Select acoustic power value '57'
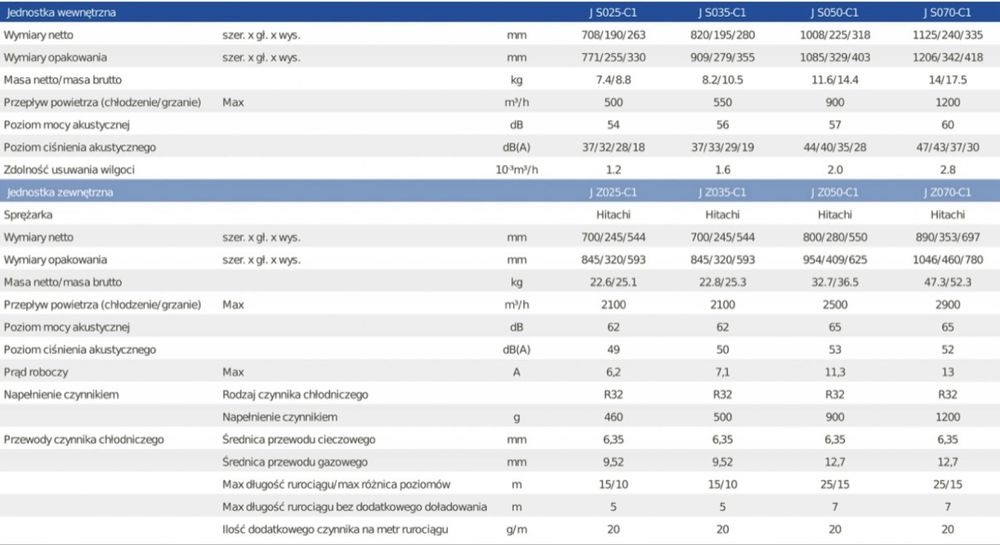The height and width of the screenshot is (545, 1000). [834, 125]
